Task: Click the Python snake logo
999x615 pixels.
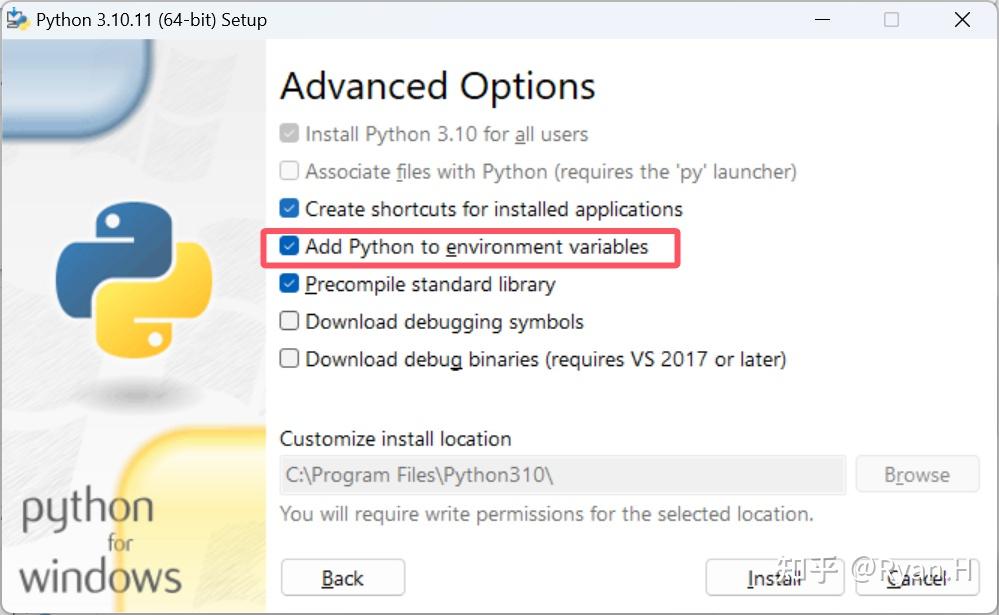Action: point(134,279)
